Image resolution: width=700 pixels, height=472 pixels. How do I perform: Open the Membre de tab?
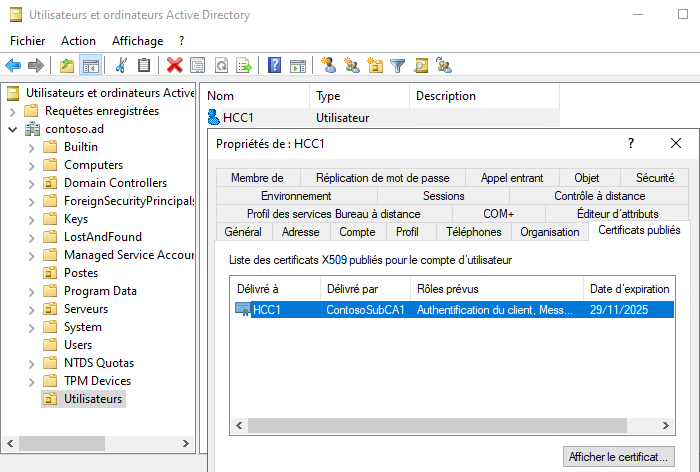pos(257,178)
